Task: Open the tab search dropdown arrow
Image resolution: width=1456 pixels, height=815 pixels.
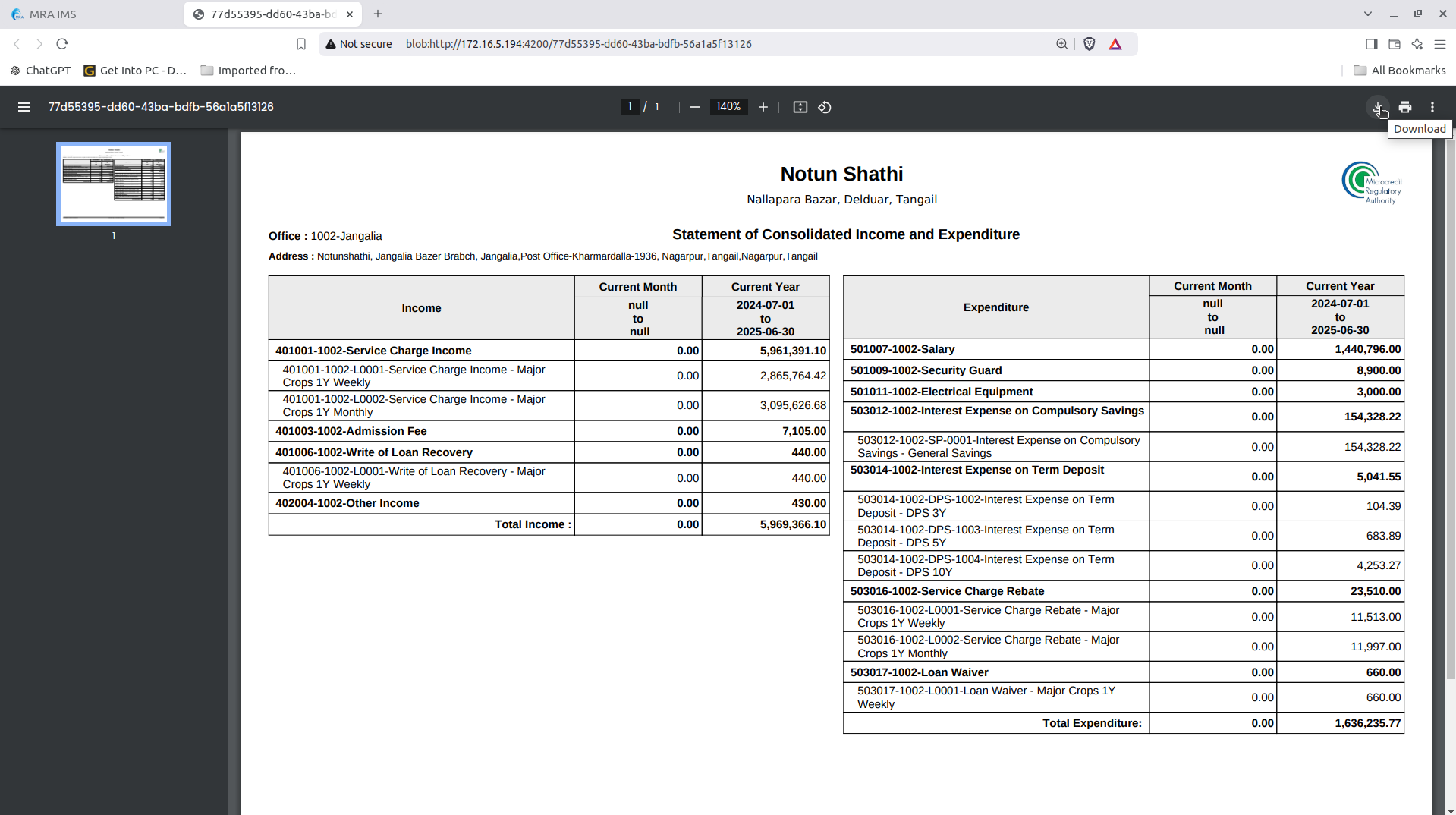Action: [1368, 14]
